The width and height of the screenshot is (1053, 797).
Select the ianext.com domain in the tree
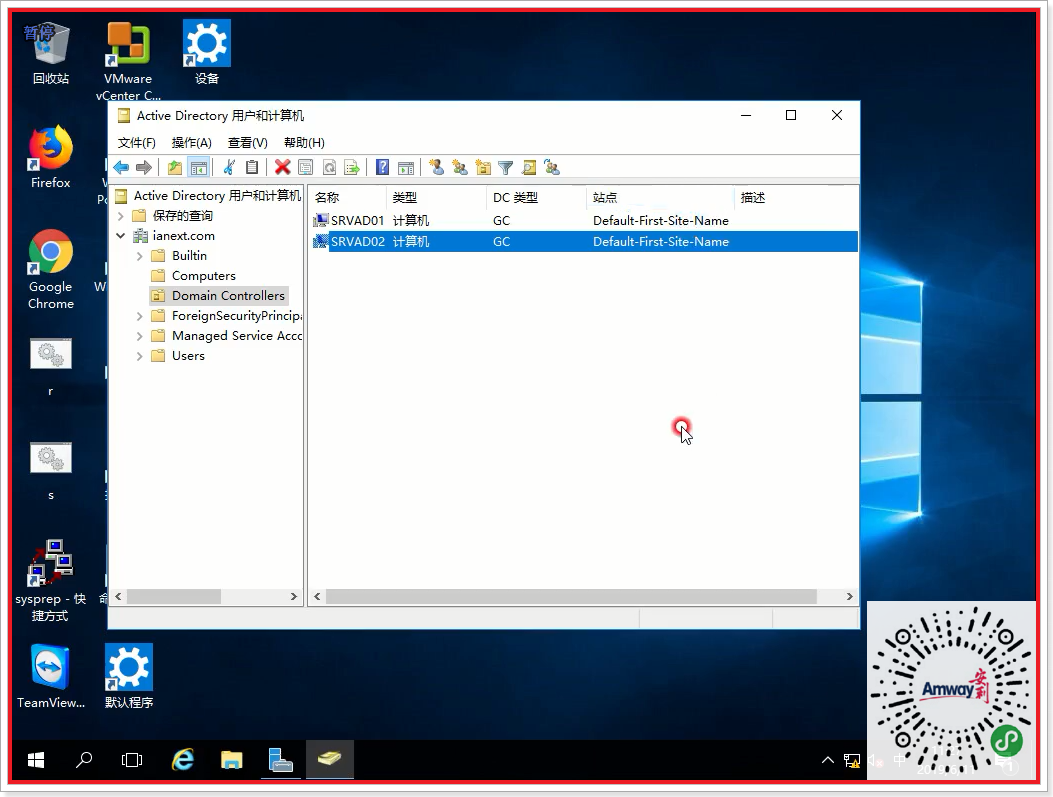coord(183,236)
